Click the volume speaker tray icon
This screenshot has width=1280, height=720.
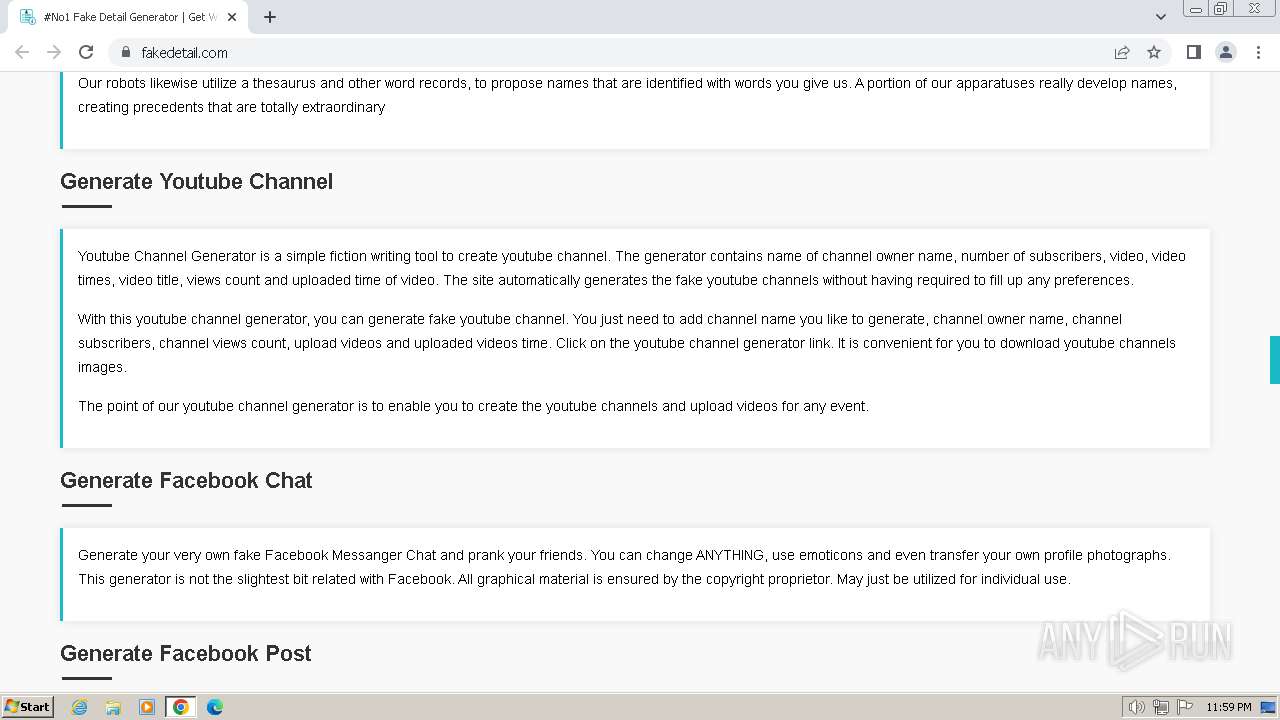pyautogui.click(x=1136, y=707)
